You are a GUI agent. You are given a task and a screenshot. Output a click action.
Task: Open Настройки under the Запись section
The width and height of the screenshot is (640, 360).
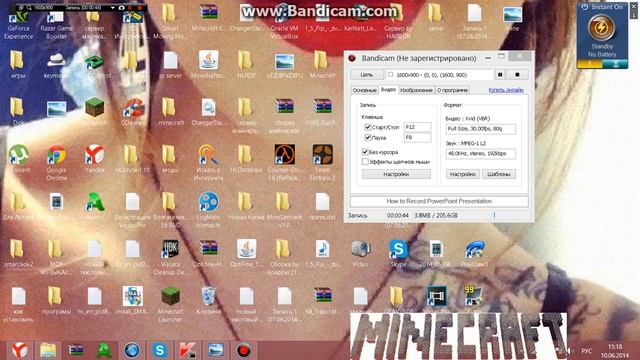[396, 174]
